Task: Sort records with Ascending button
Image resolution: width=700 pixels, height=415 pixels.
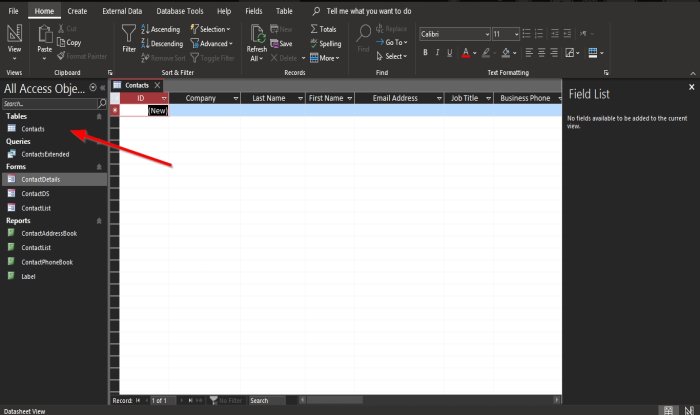Action: coord(161,29)
